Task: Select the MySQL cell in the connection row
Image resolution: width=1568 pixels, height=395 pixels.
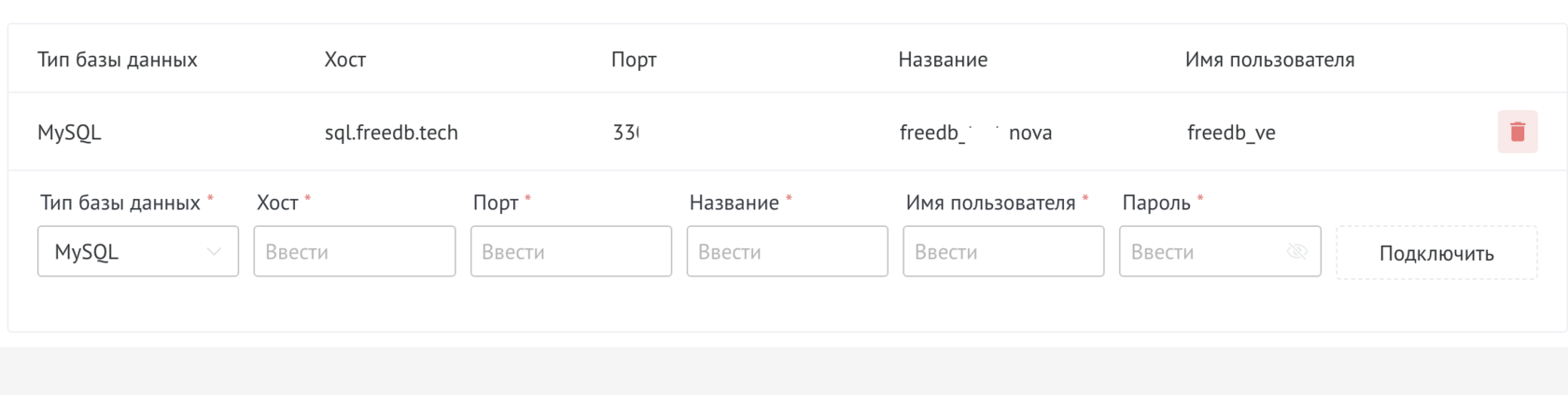Action: click(x=69, y=133)
